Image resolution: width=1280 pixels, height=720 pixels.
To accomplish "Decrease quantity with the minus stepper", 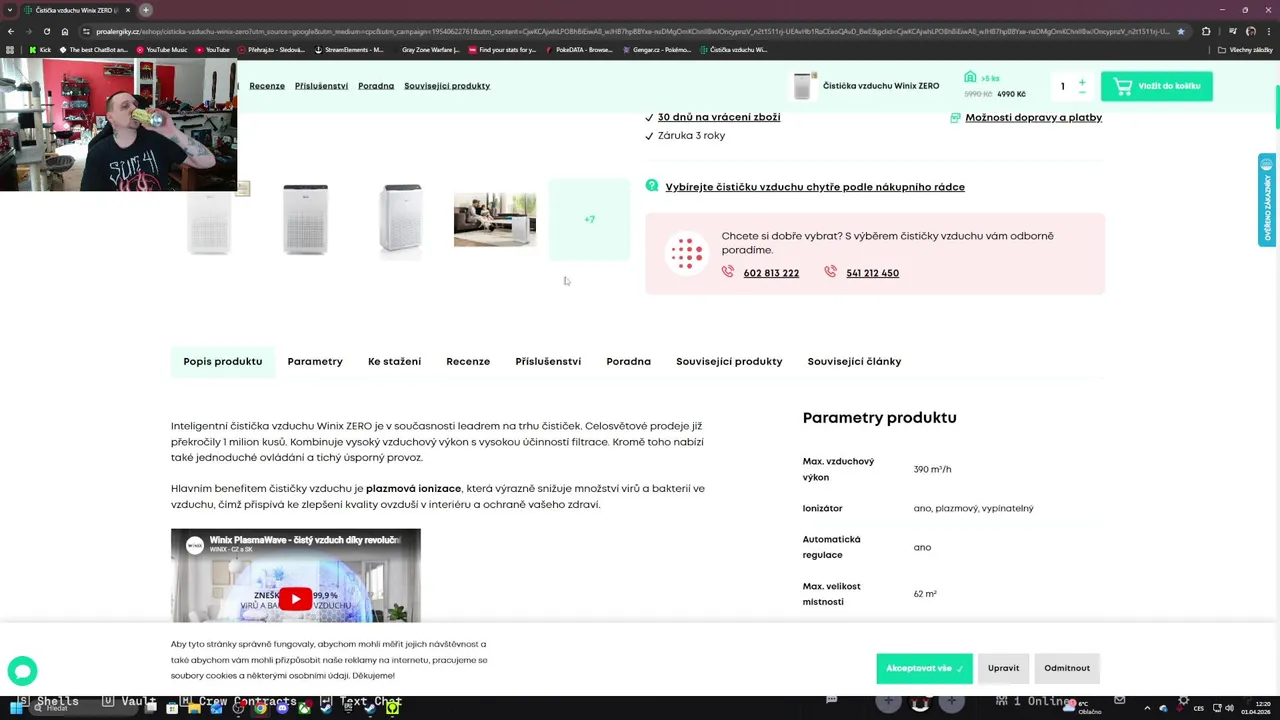I will pos(1082,93).
